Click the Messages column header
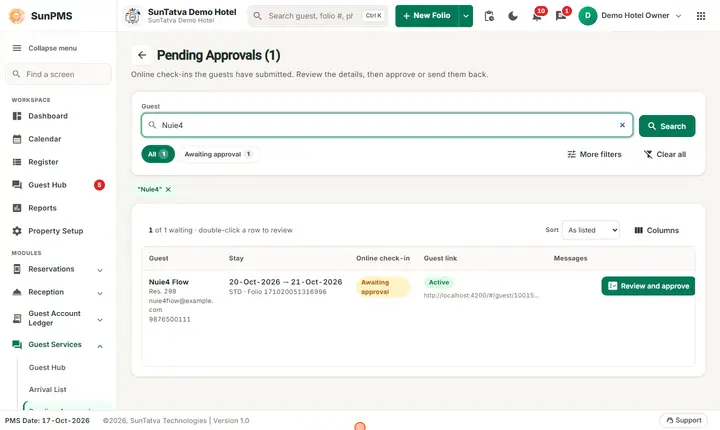Viewport: 720px width, 430px height. (570, 258)
